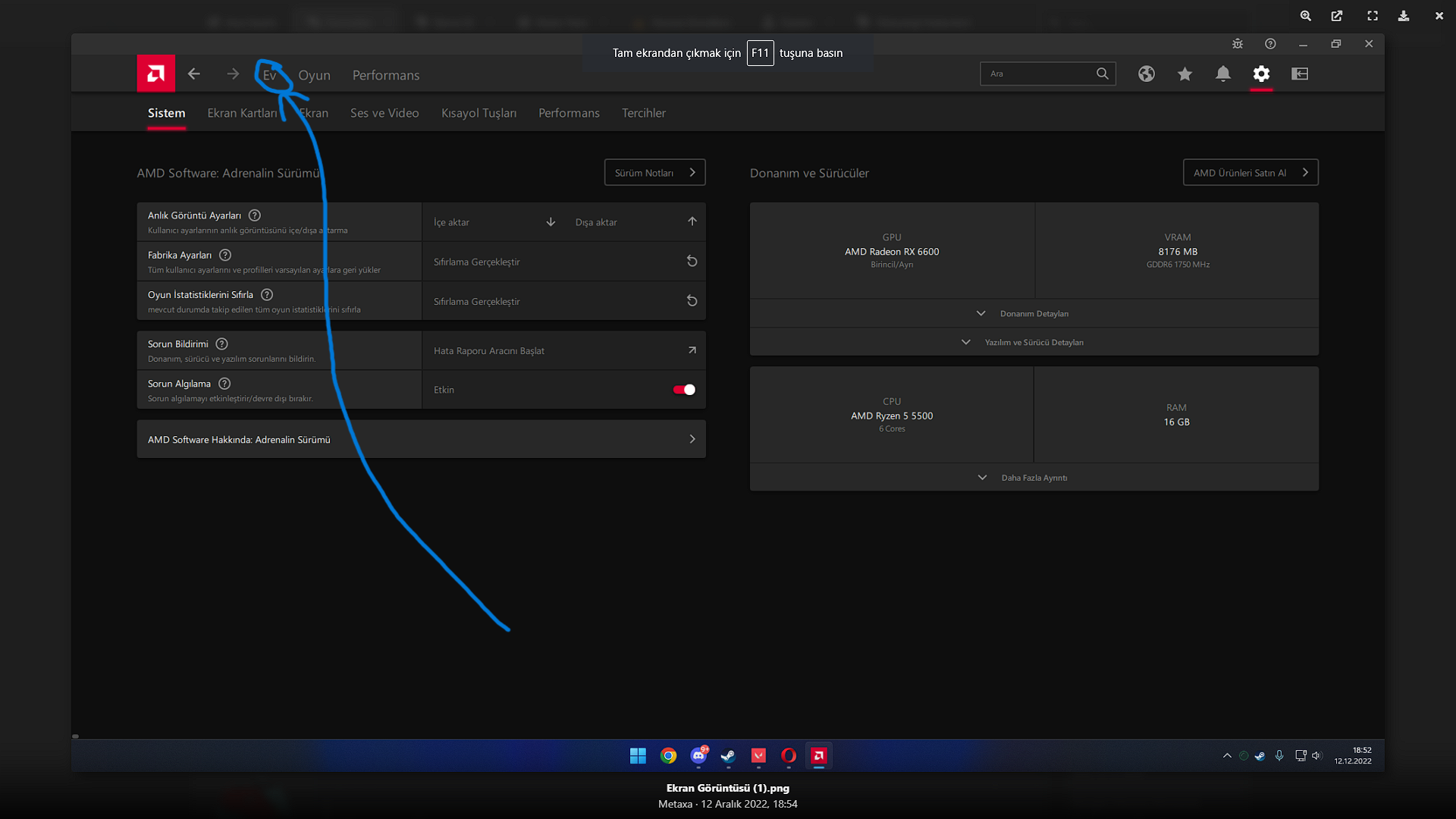Image resolution: width=1456 pixels, height=819 pixels.
Task: Download the image with download icon
Action: tap(1404, 16)
